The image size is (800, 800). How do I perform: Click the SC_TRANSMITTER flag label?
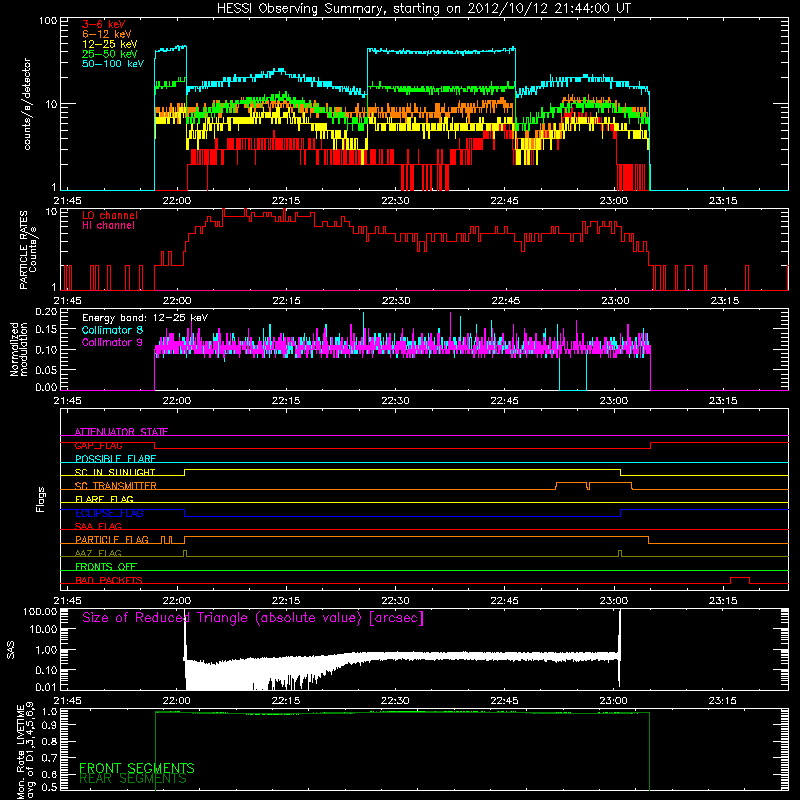[116, 486]
